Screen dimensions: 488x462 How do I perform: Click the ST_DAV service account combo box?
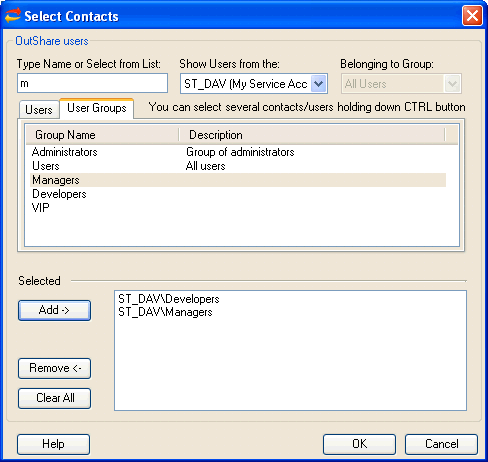[x=254, y=84]
